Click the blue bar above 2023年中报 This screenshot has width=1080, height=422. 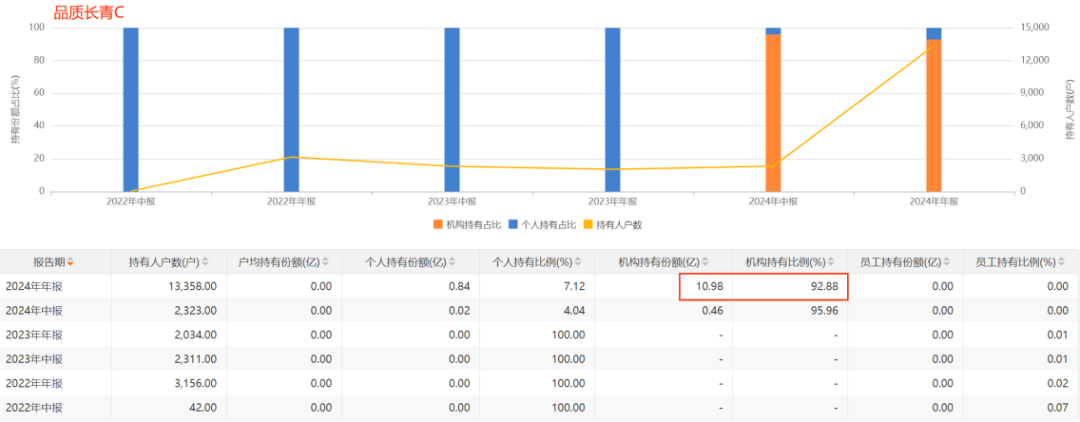(x=452, y=109)
